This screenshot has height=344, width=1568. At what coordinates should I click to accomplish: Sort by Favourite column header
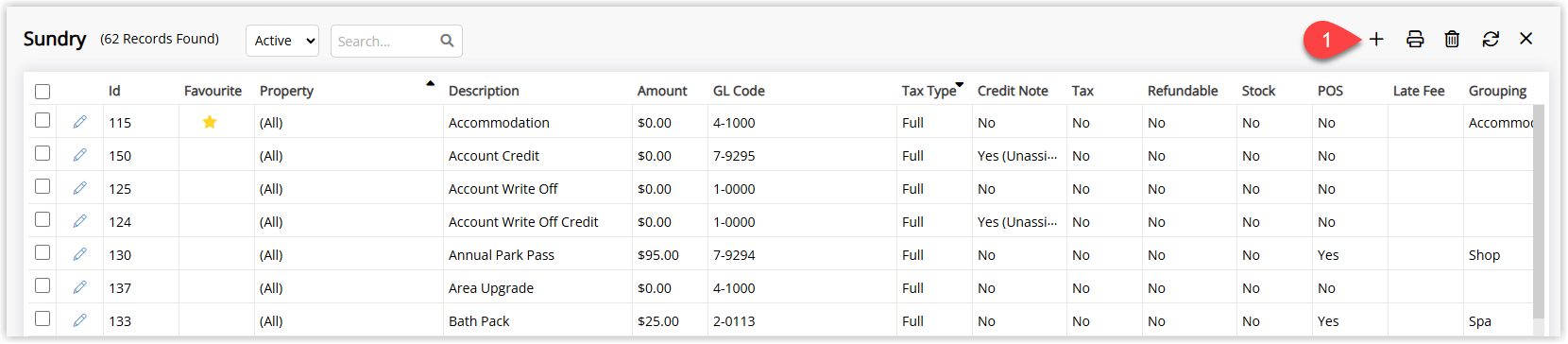click(x=213, y=91)
